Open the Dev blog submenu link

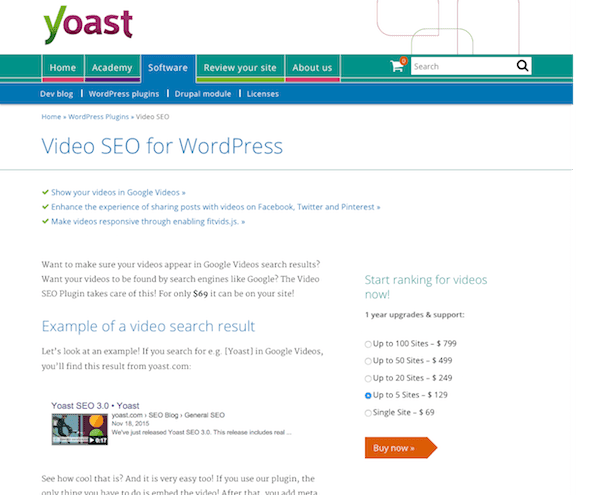(56, 94)
